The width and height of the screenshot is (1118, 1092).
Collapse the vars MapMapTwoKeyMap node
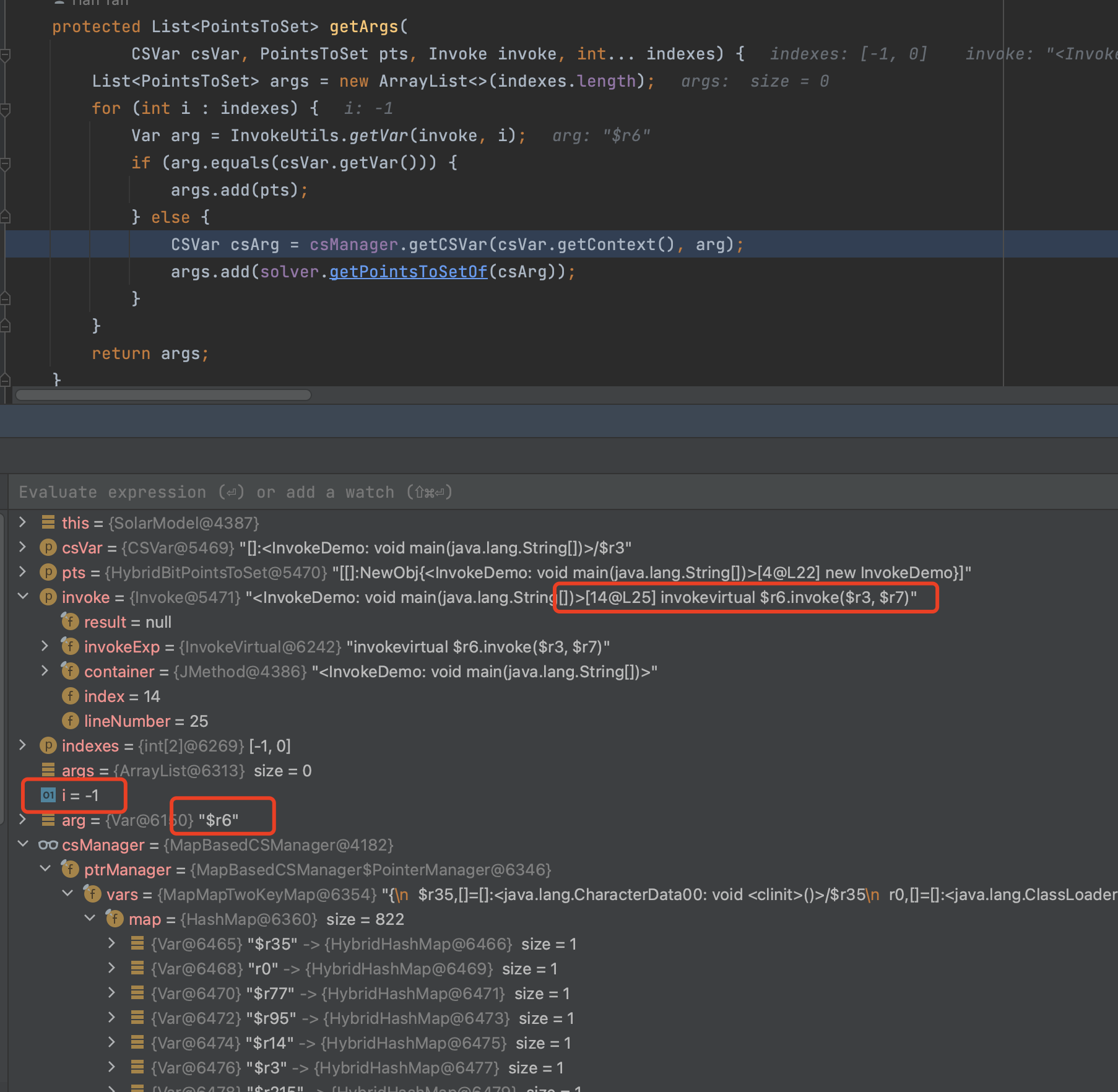click(x=67, y=893)
